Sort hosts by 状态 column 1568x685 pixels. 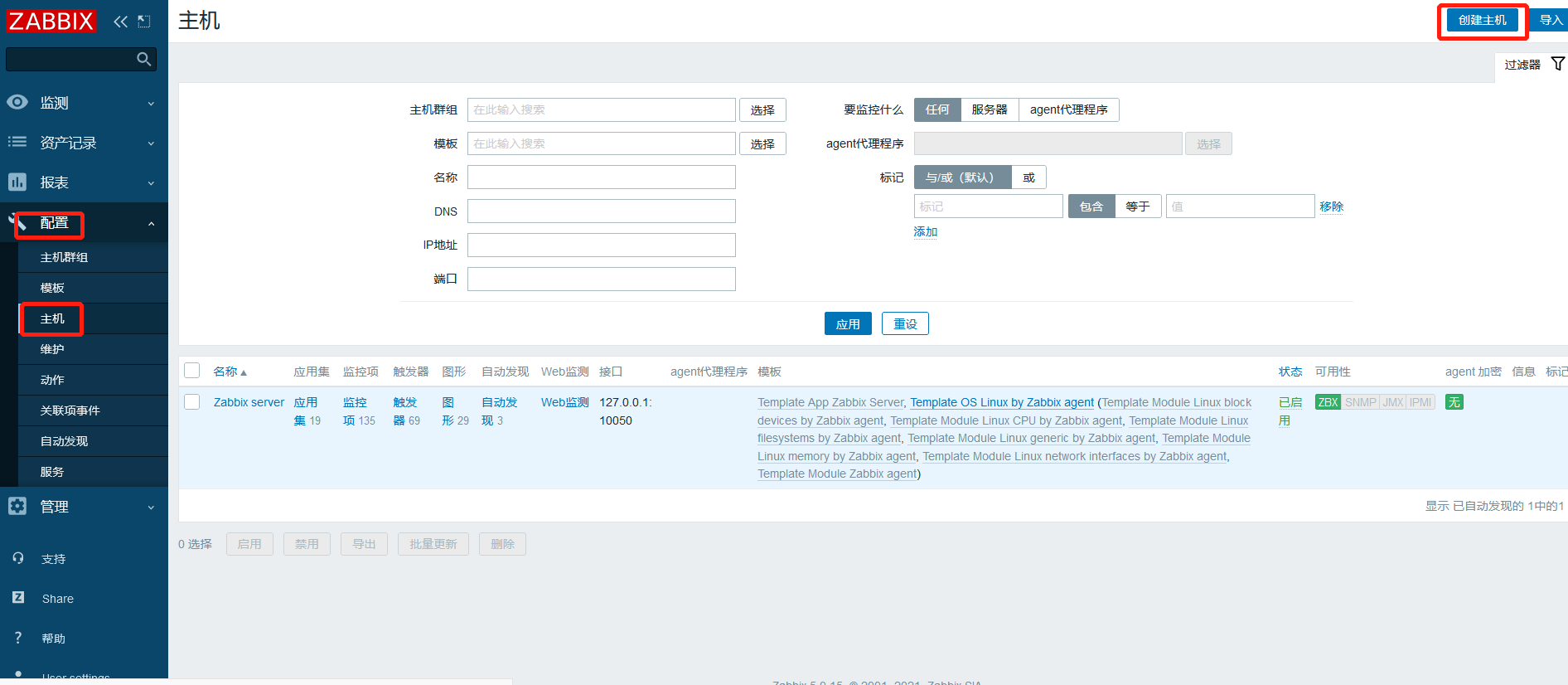(x=1290, y=372)
